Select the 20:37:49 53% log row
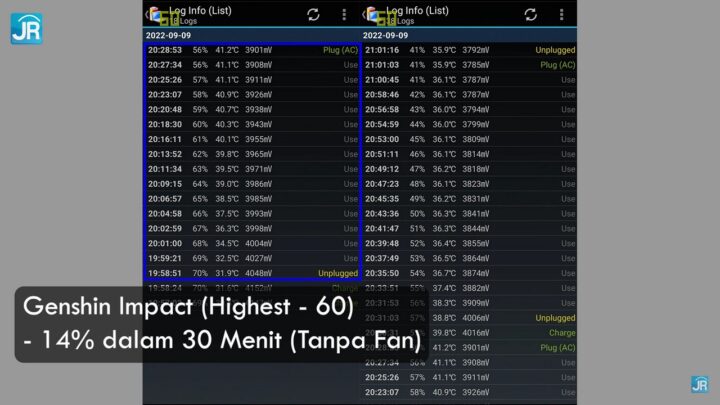The width and height of the screenshot is (720, 405). (x=469, y=258)
